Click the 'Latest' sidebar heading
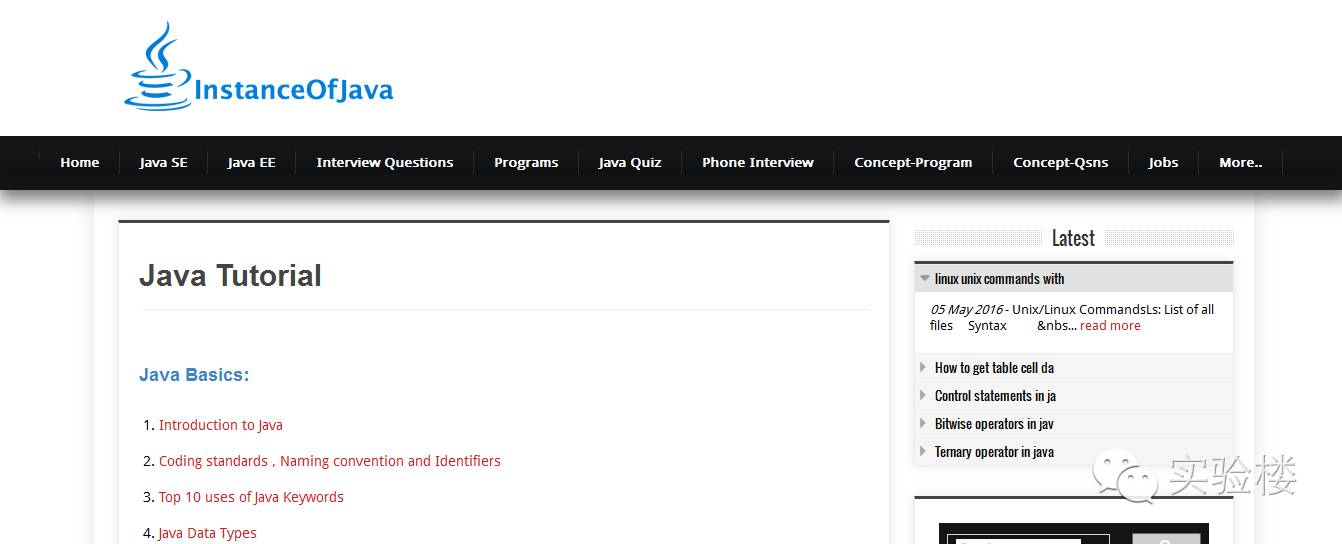 (x=1073, y=238)
